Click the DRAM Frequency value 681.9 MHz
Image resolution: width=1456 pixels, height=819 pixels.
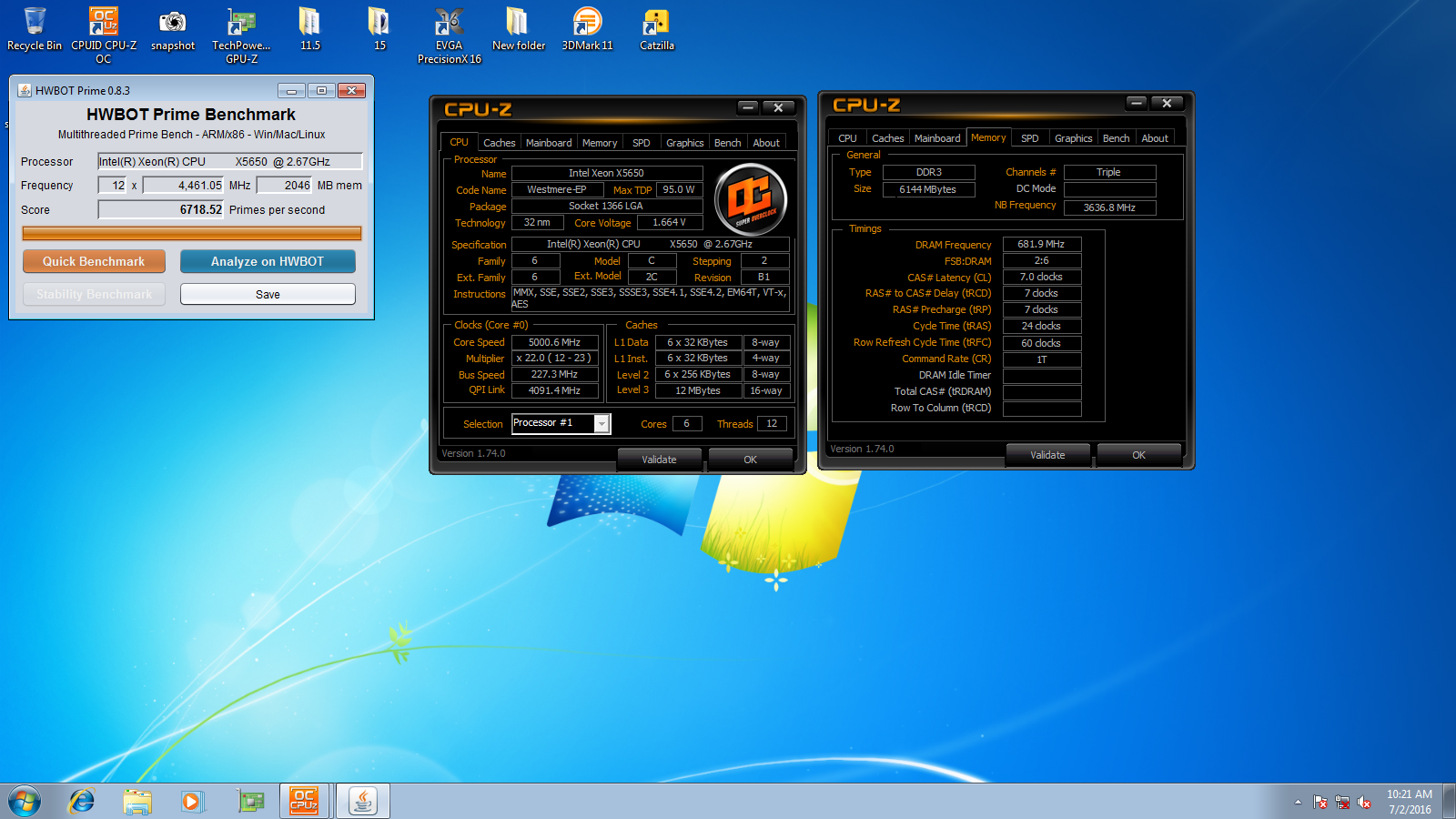tap(1042, 244)
